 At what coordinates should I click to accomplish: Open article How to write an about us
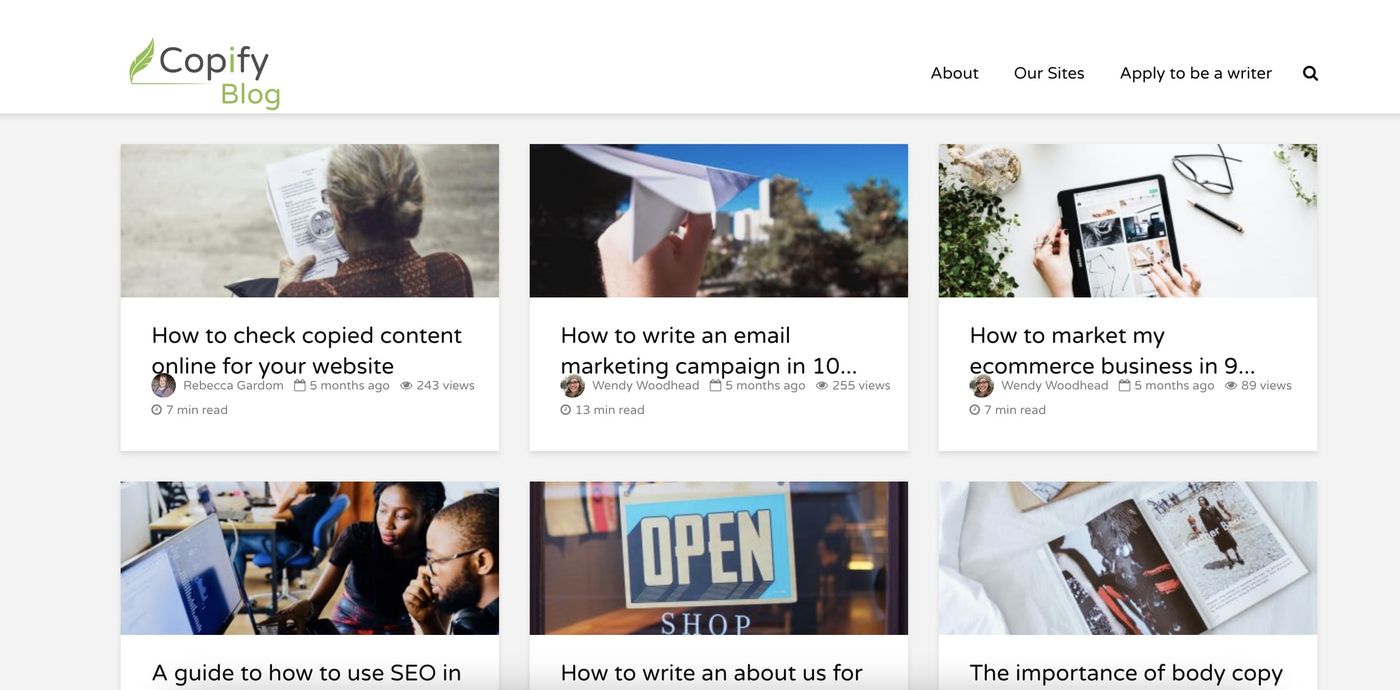tap(711, 673)
